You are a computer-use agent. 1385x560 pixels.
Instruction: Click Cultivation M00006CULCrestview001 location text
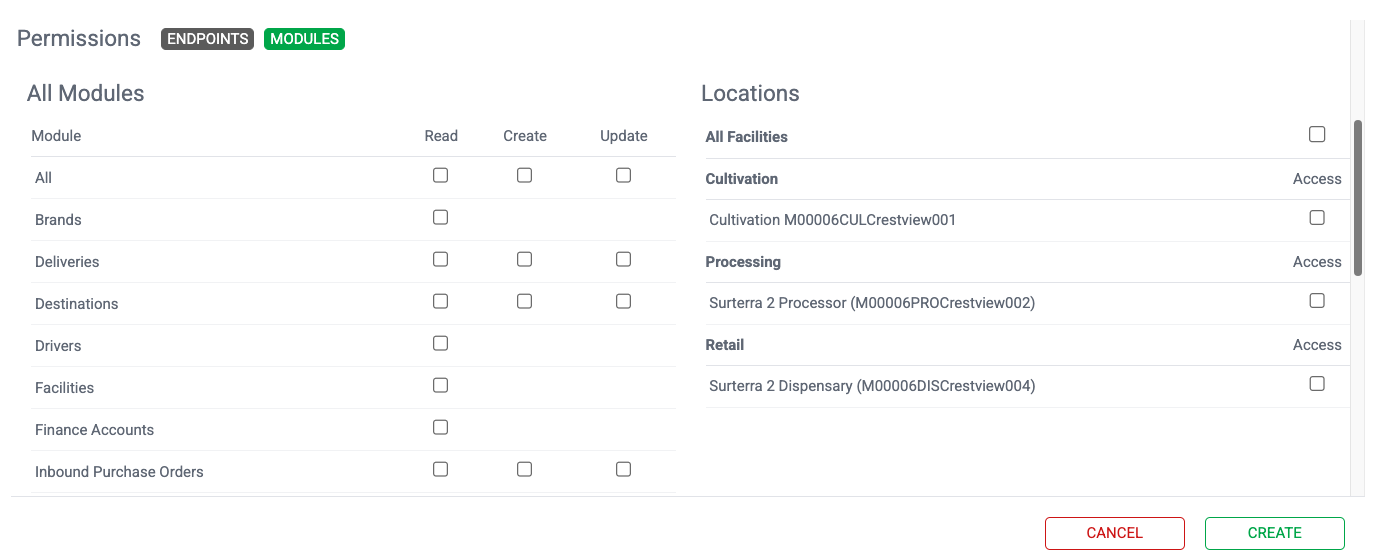(832, 220)
